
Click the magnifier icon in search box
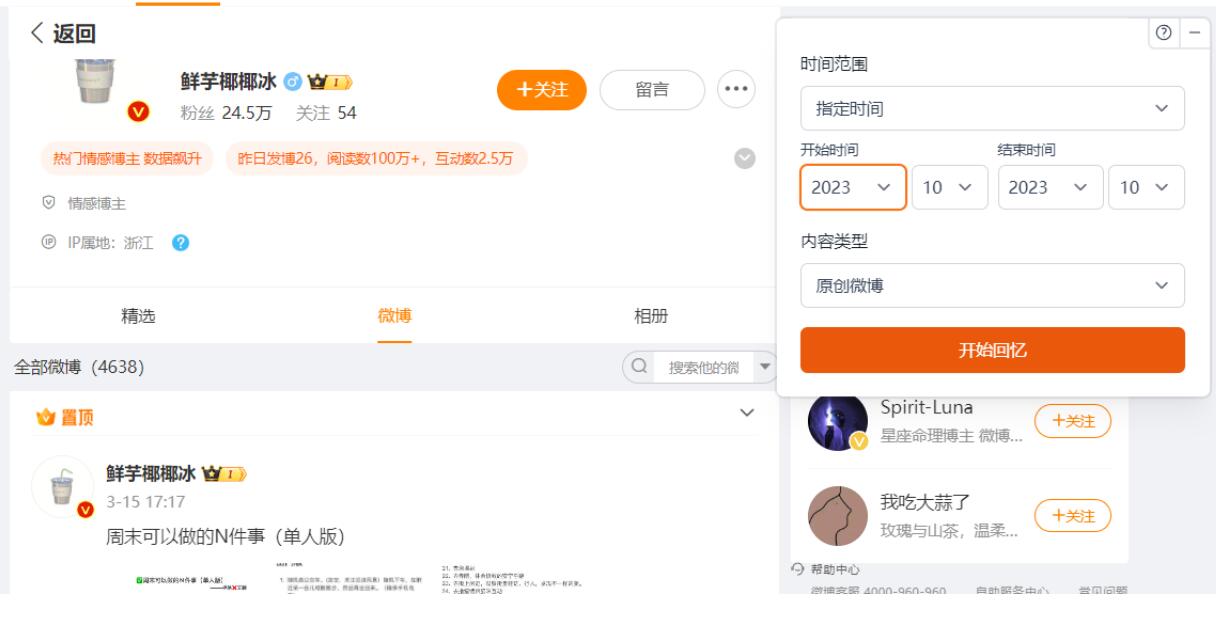click(x=639, y=367)
